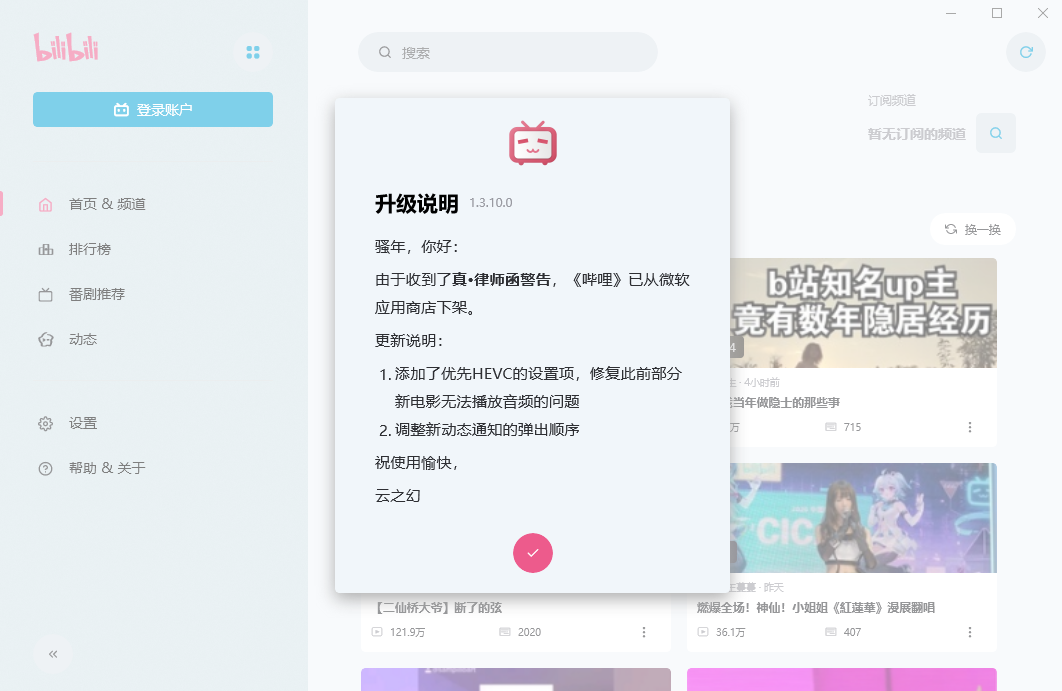Collapse the sidebar with the « button

52,655
